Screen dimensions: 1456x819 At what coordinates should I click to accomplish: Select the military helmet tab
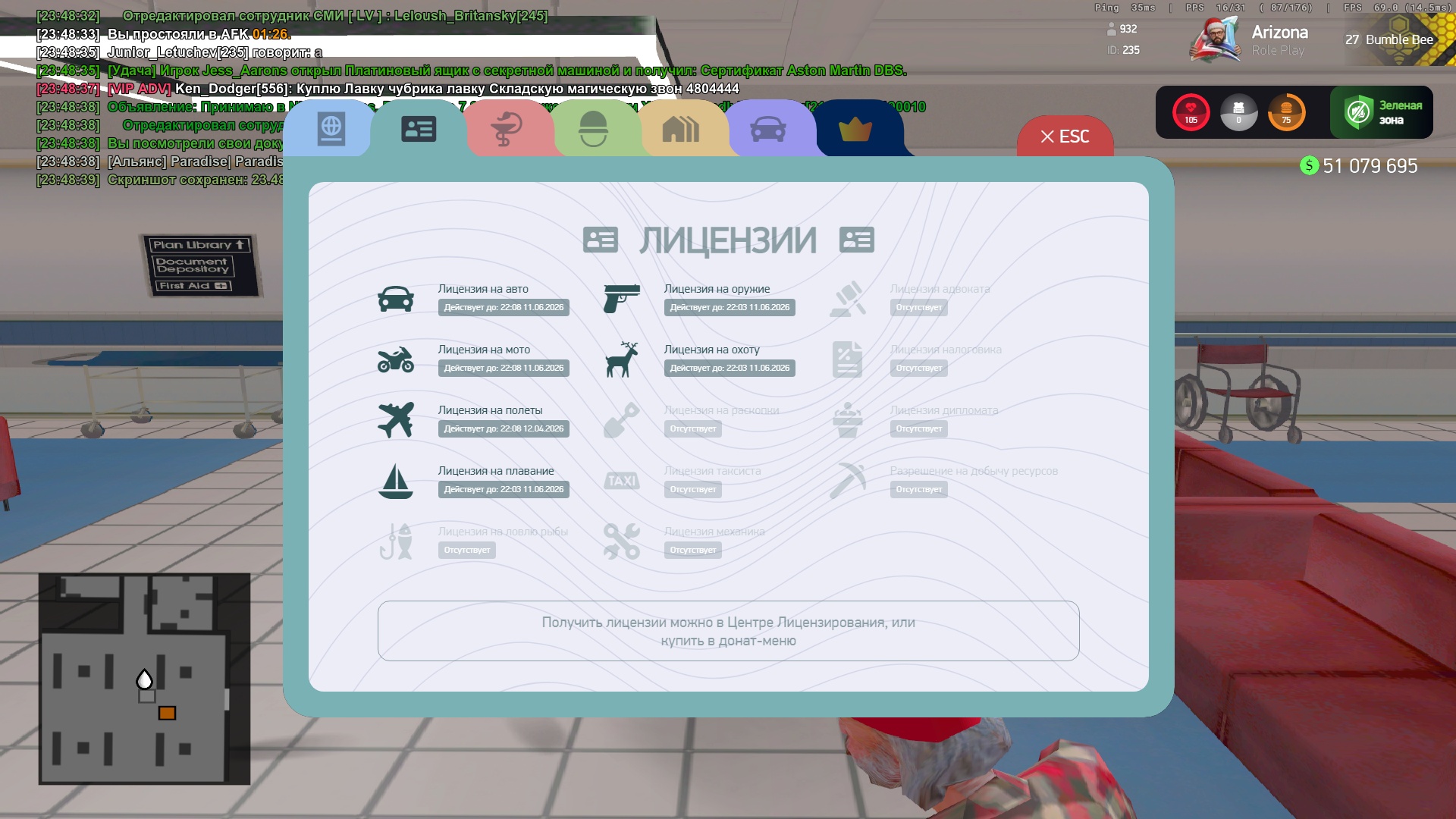(593, 129)
